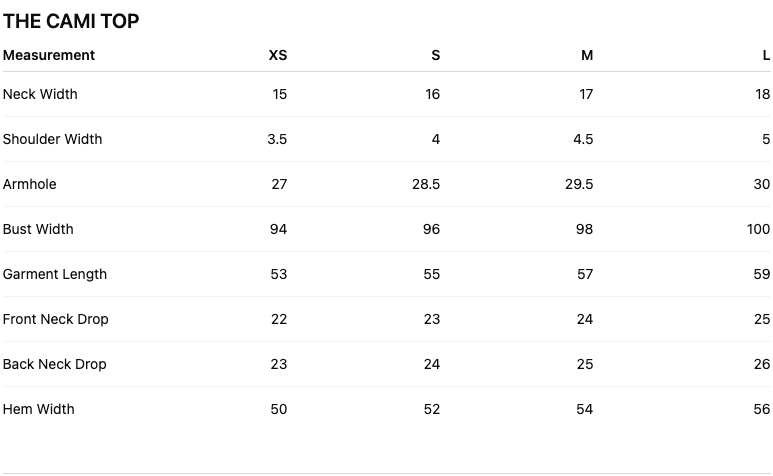
Task: Click Bust Width value 100 for L
Action: (758, 229)
